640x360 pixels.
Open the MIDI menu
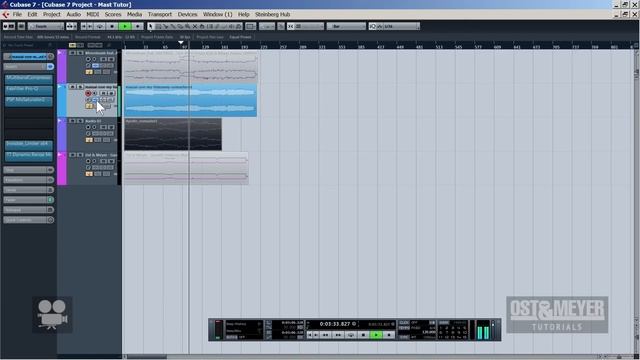[93, 14]
